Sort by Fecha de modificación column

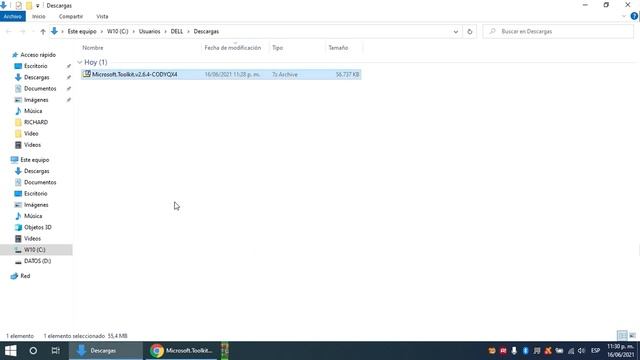click(233, 48)
